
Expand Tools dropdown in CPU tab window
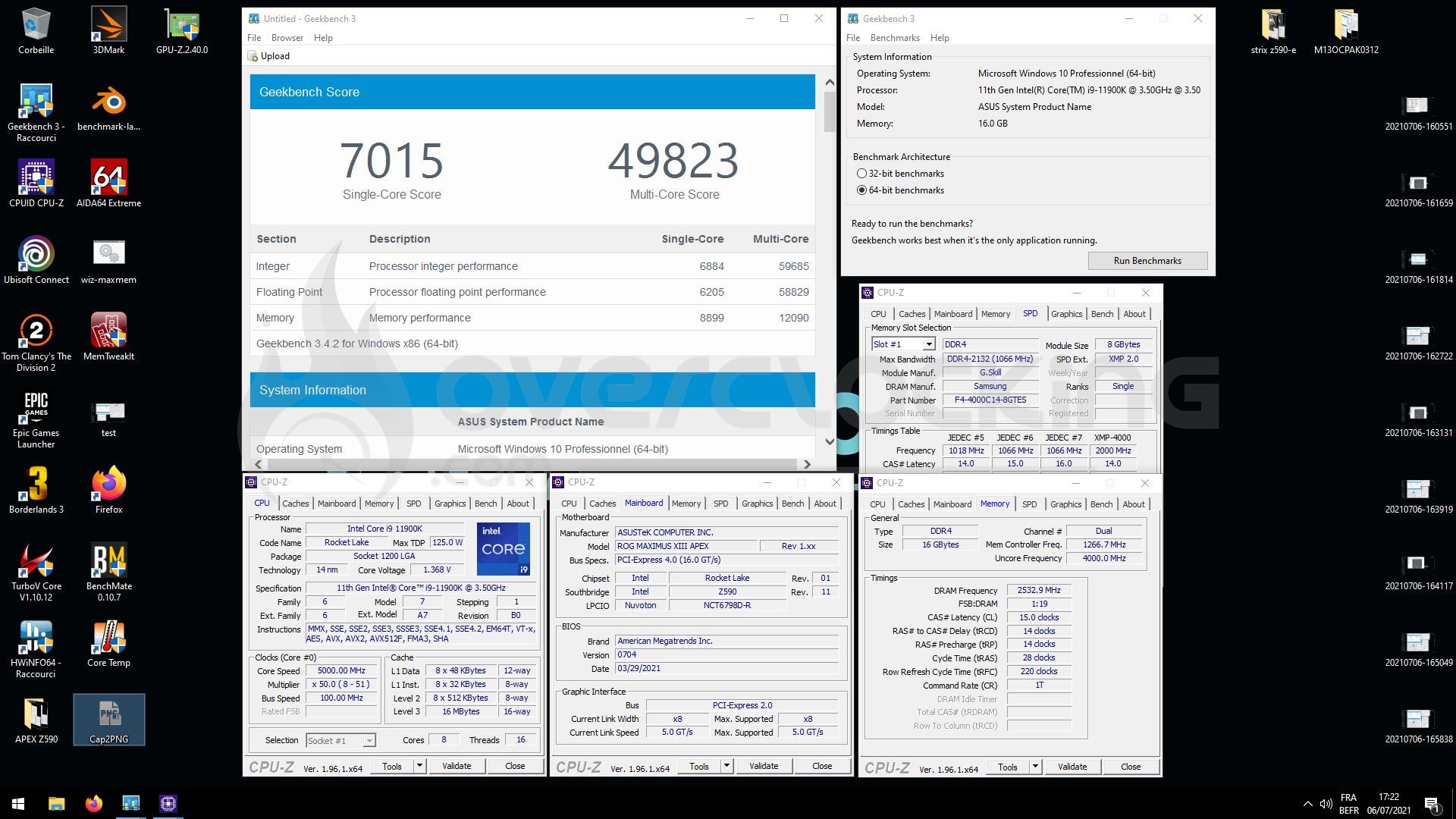click(x=419, y=766)
